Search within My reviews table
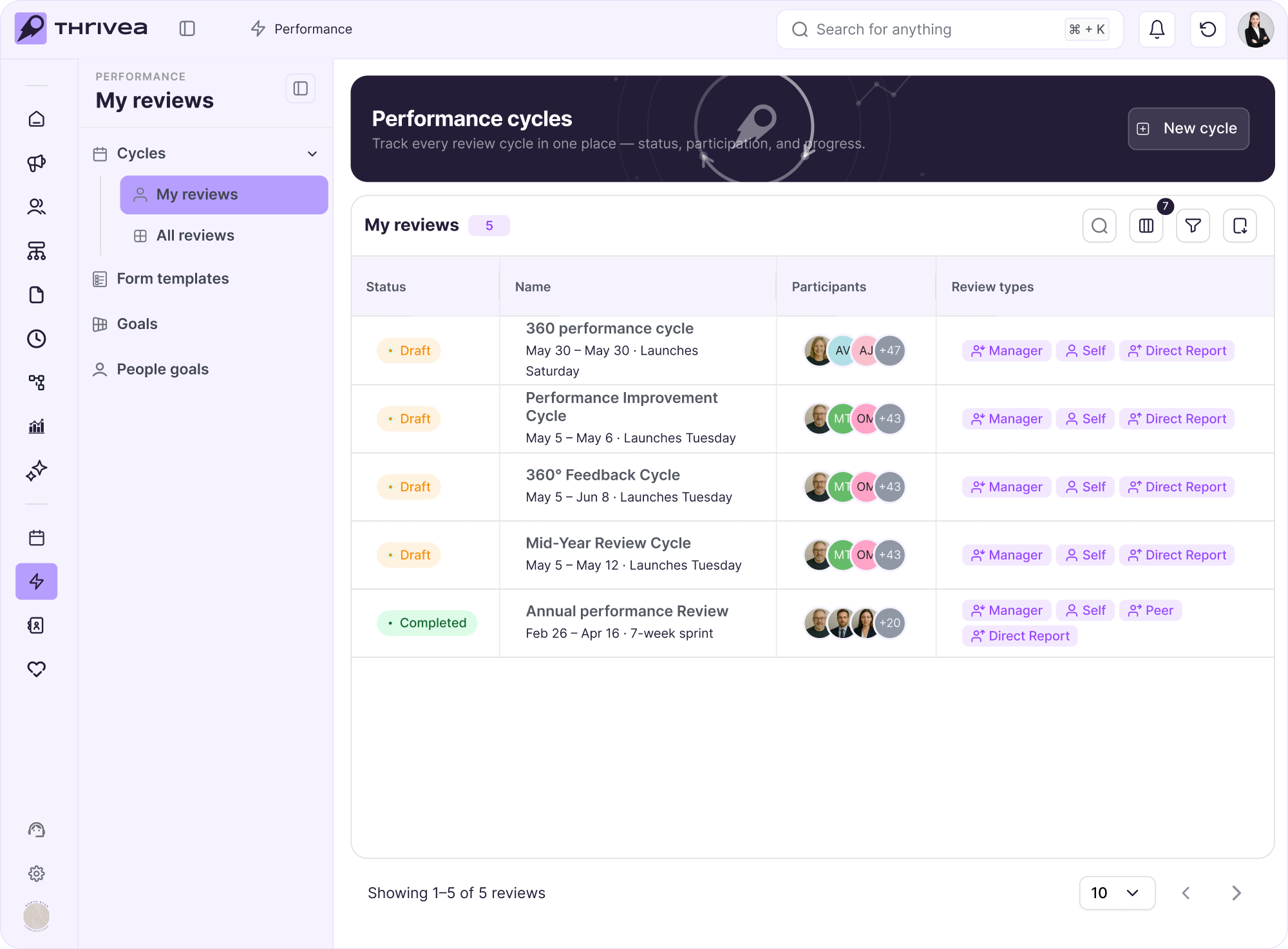Image resolution: width=1288 pixels, height=949 pixels. click(1100, 226)
